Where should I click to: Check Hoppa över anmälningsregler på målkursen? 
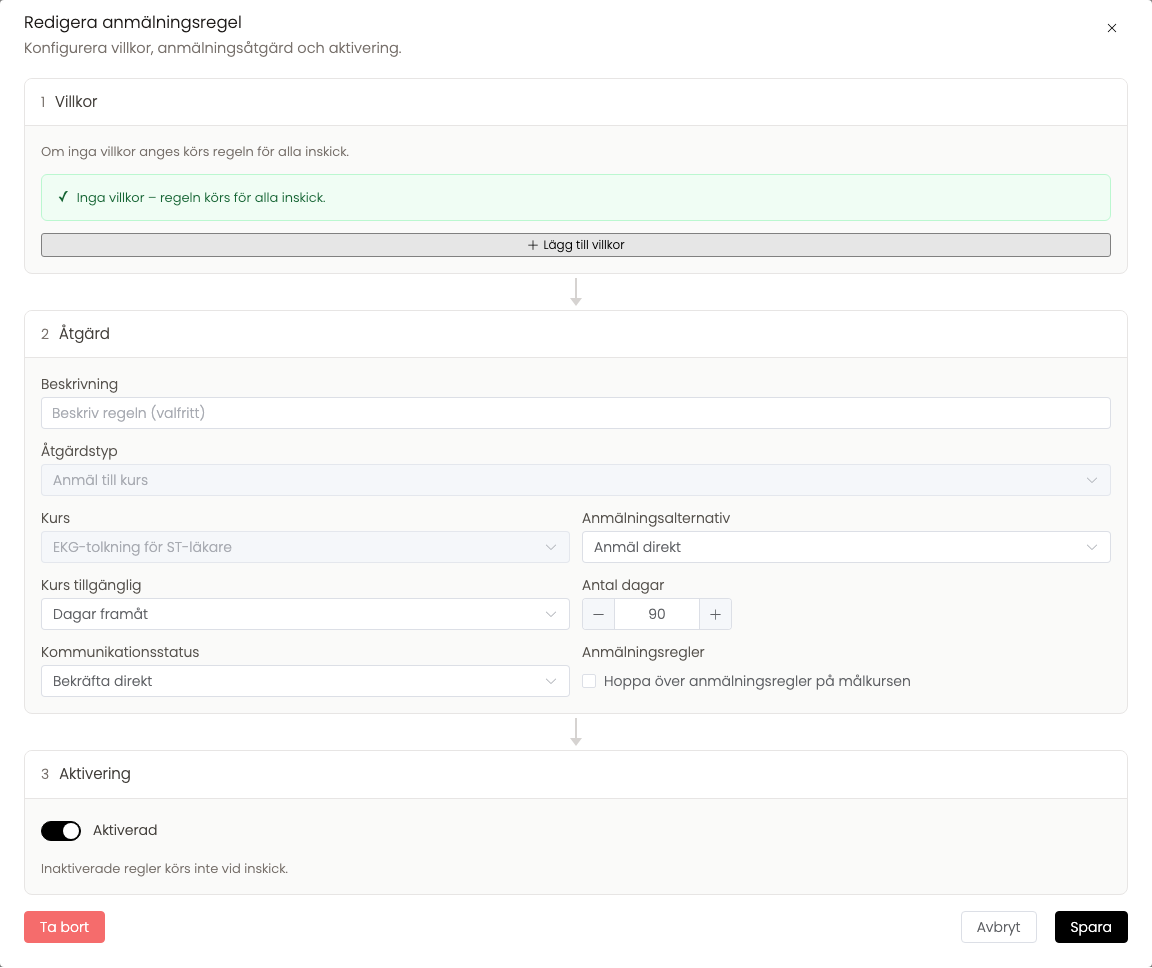(x=589, y=681)
